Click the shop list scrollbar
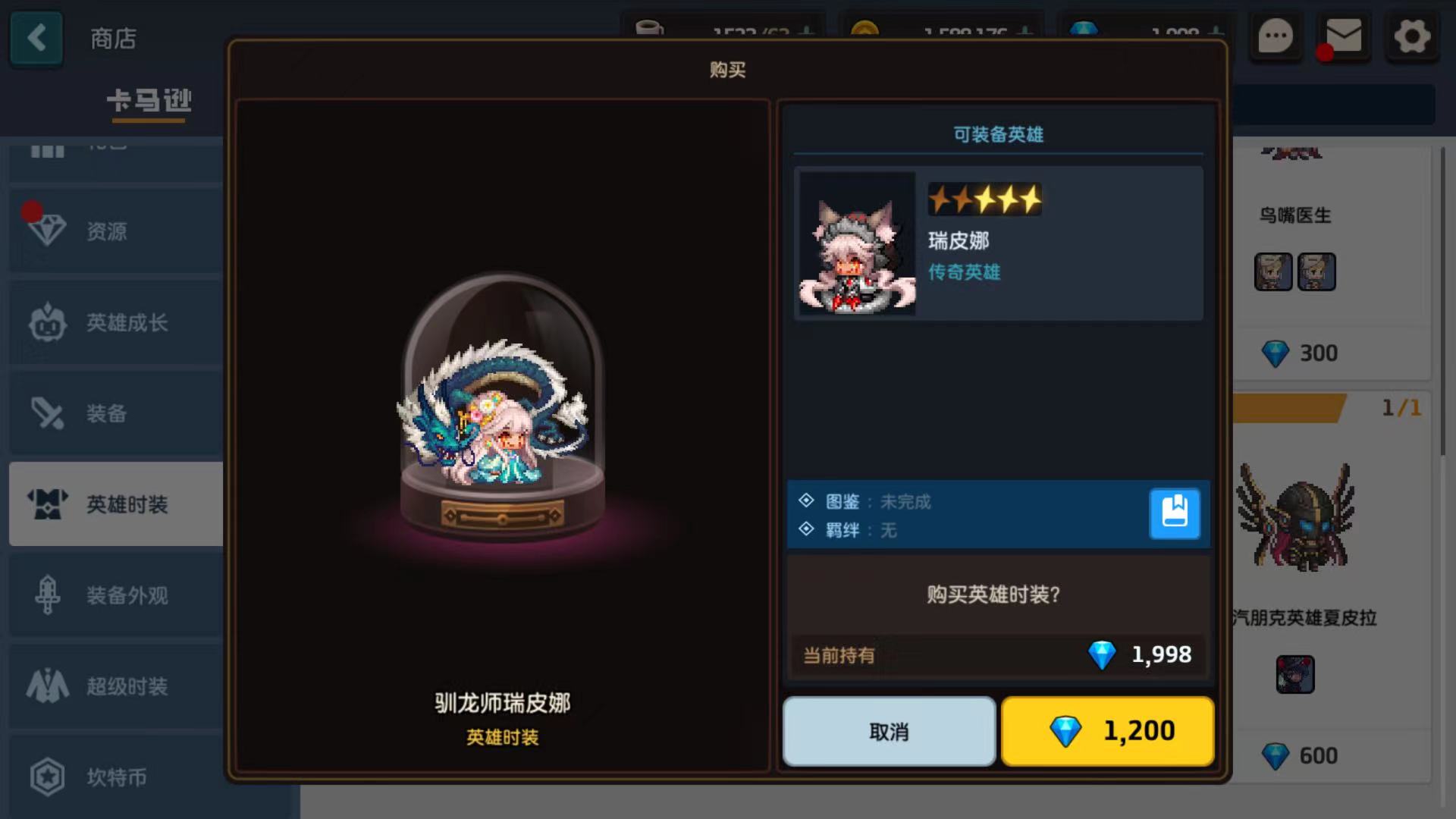Screen dimensions: 1456x819 coord(1442,303)
